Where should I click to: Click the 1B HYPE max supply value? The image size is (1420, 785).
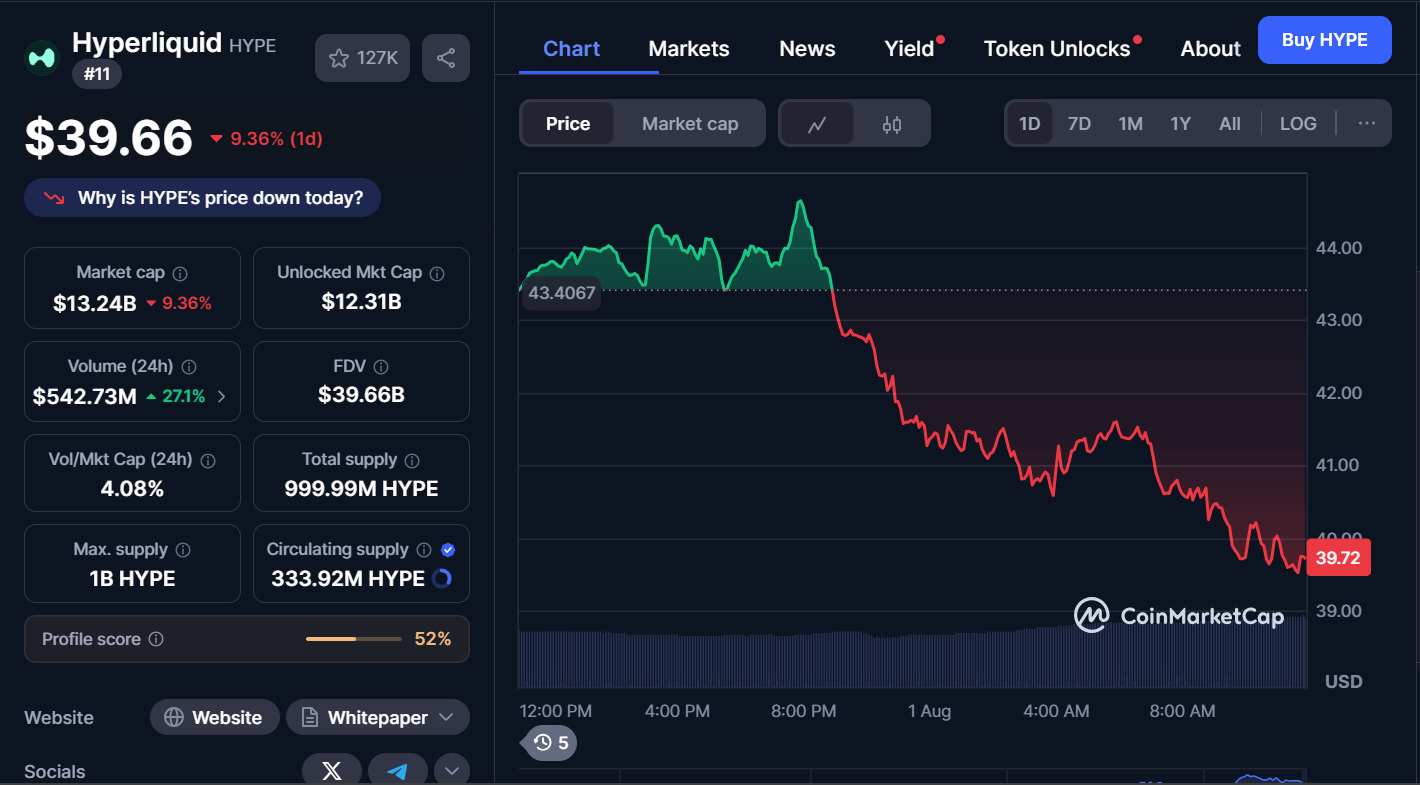coord(133,579)
